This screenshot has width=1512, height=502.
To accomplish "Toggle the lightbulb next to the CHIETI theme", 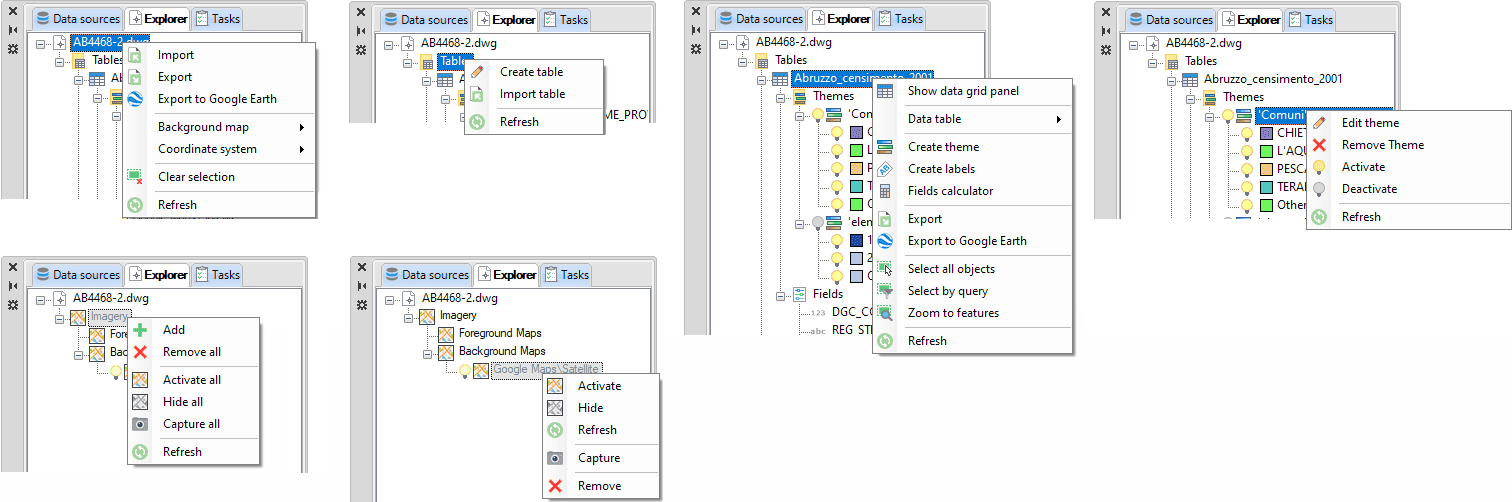I will click(1246, 133).
